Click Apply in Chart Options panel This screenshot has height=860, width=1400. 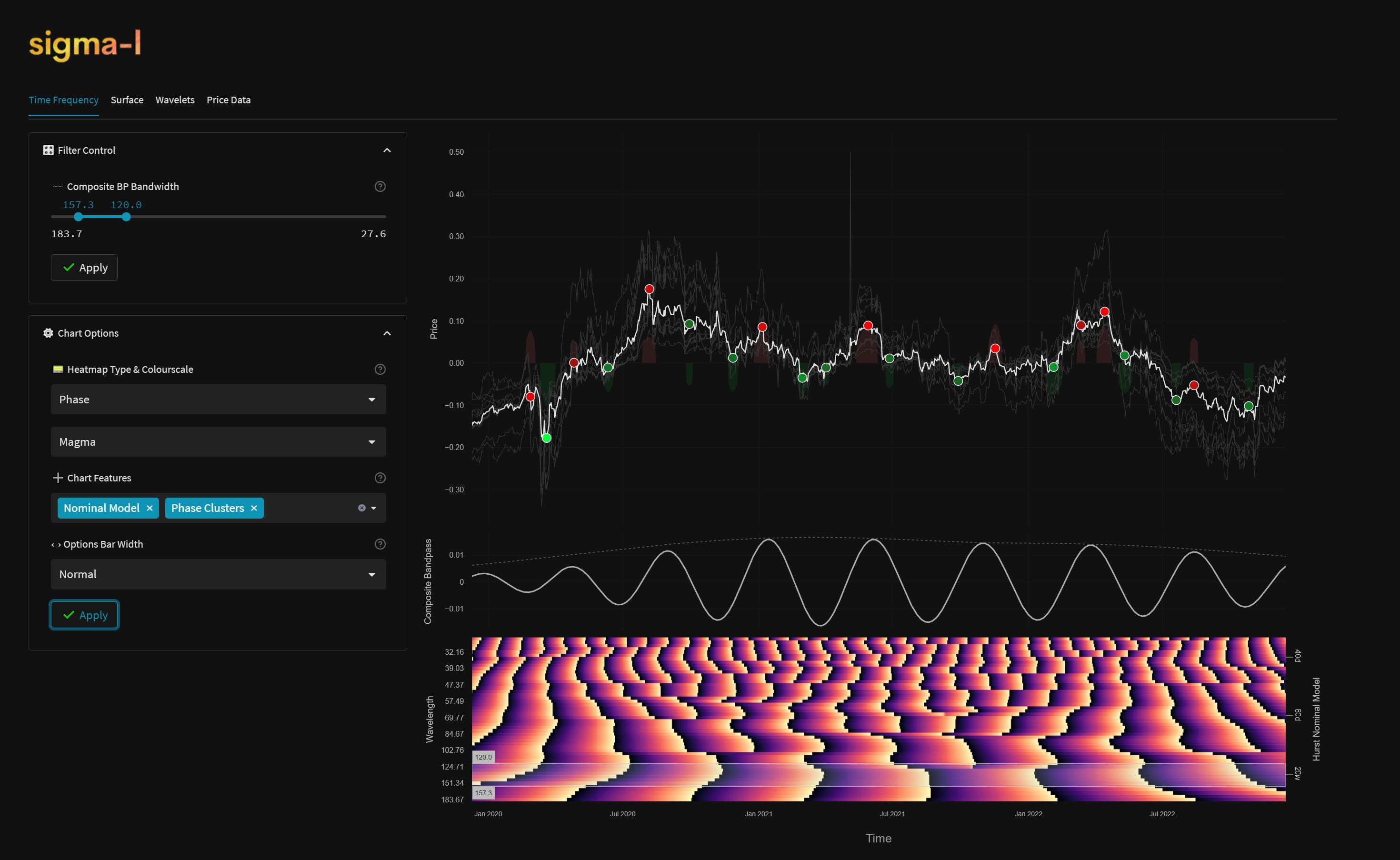[84, 615]
